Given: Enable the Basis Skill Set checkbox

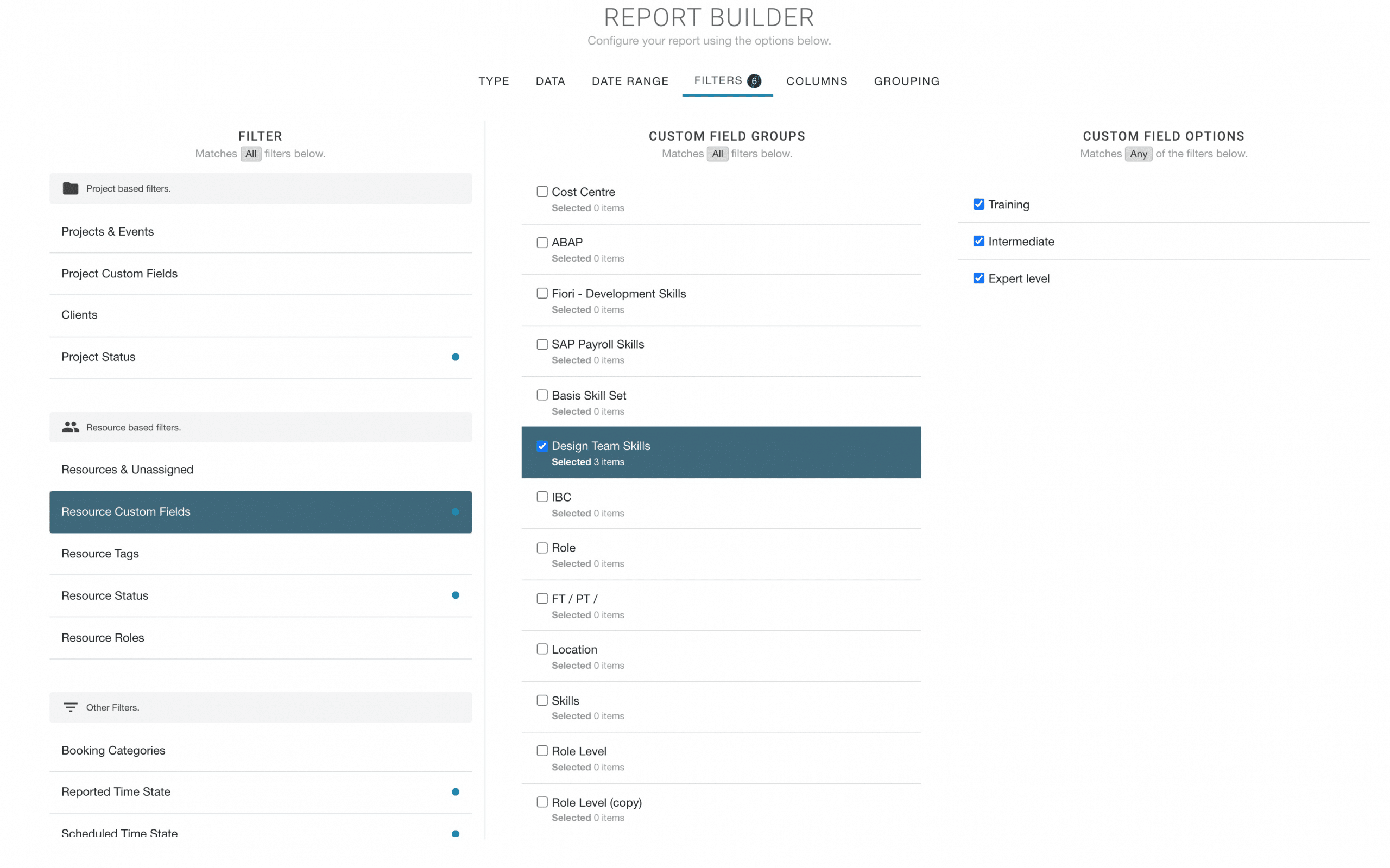Looking at the screenshot, I should coord(542,395).
